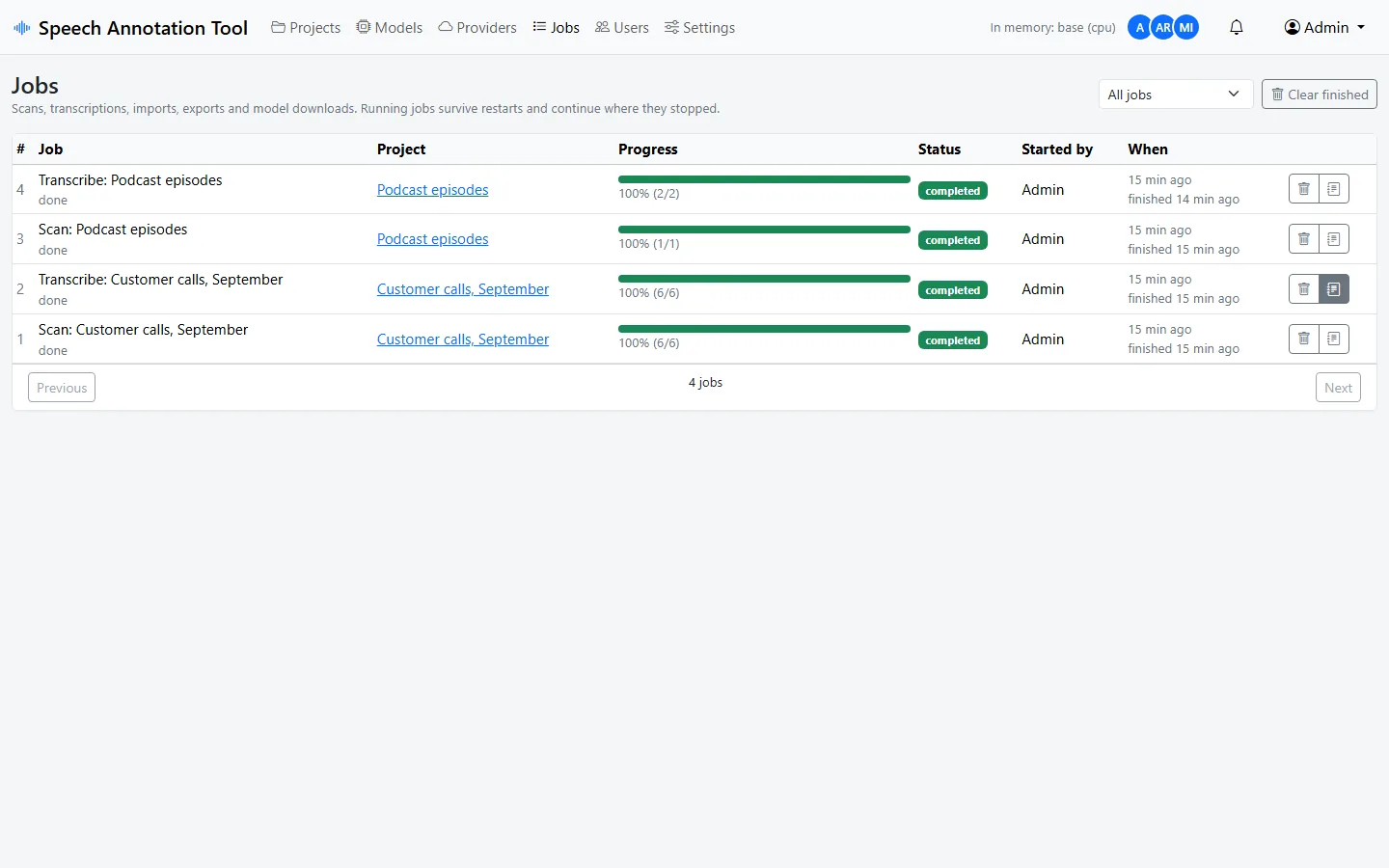
Task: Click the '4 jobs' count text
Action: pyautogui.click(x=705, y=383)
